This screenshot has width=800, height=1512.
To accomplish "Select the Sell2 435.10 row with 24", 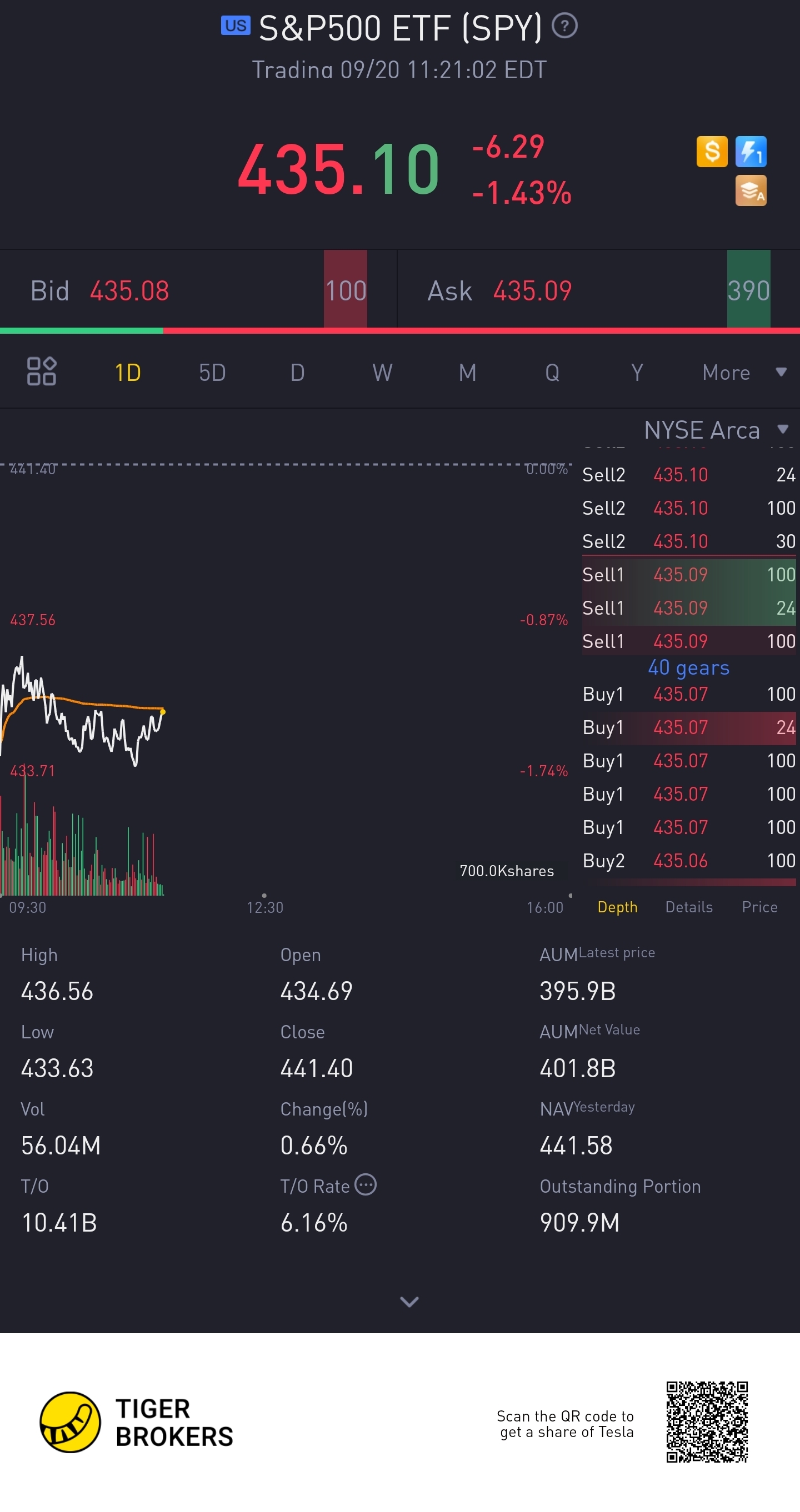I will coord(688,474).
